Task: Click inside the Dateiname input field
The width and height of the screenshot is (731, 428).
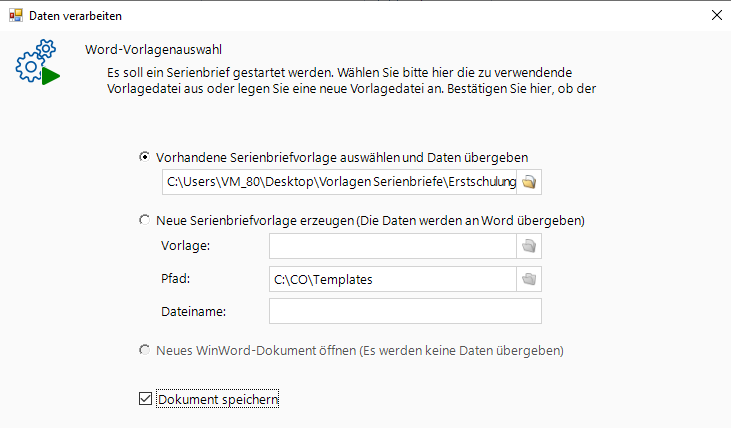Action: (405, 312)
